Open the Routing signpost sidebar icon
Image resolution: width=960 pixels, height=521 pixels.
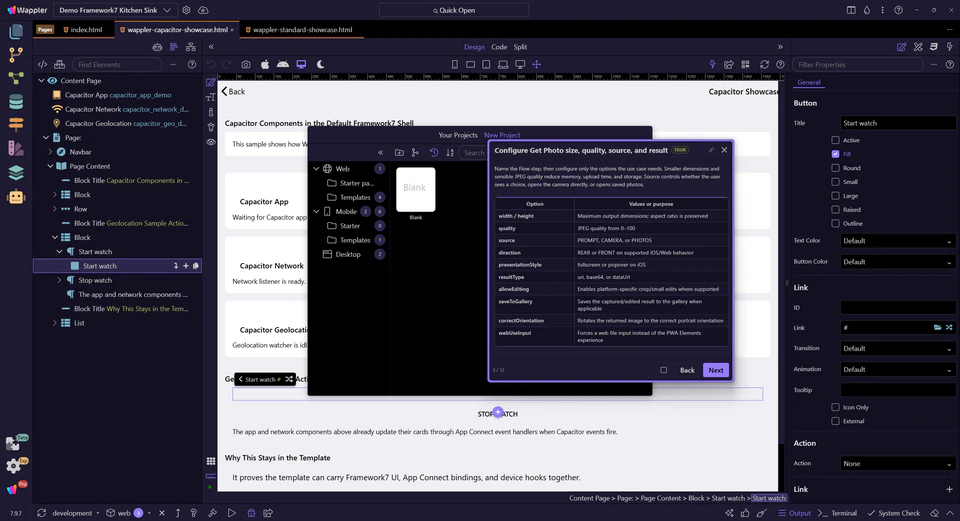point(16,124)
